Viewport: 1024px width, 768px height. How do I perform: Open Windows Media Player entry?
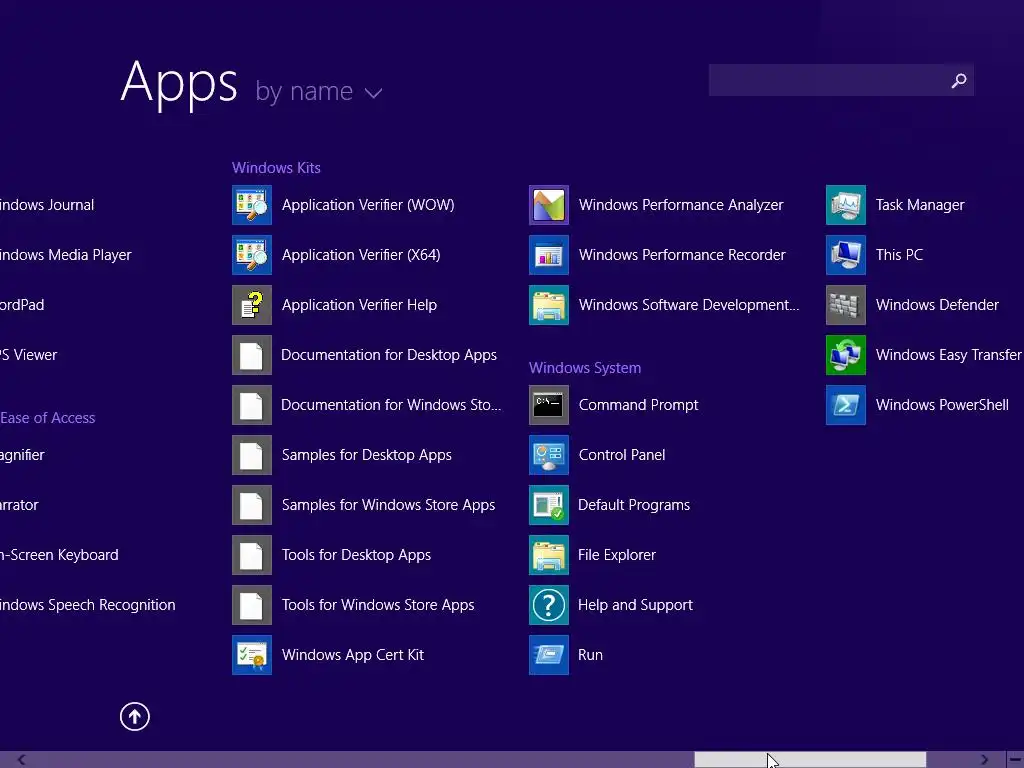pos(65,255)
